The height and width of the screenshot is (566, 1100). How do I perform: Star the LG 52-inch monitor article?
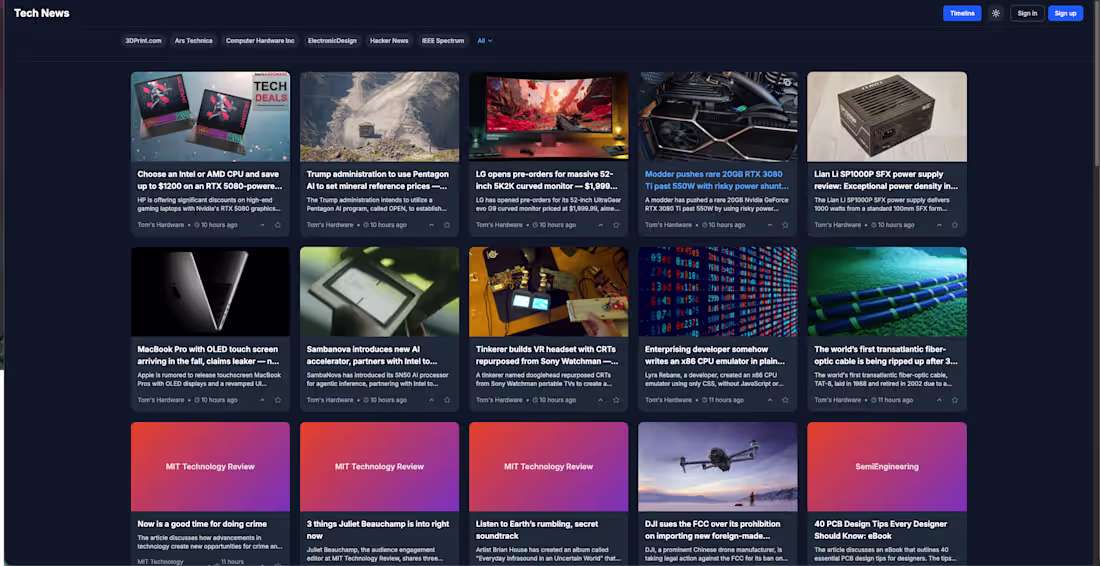(616, 225)
